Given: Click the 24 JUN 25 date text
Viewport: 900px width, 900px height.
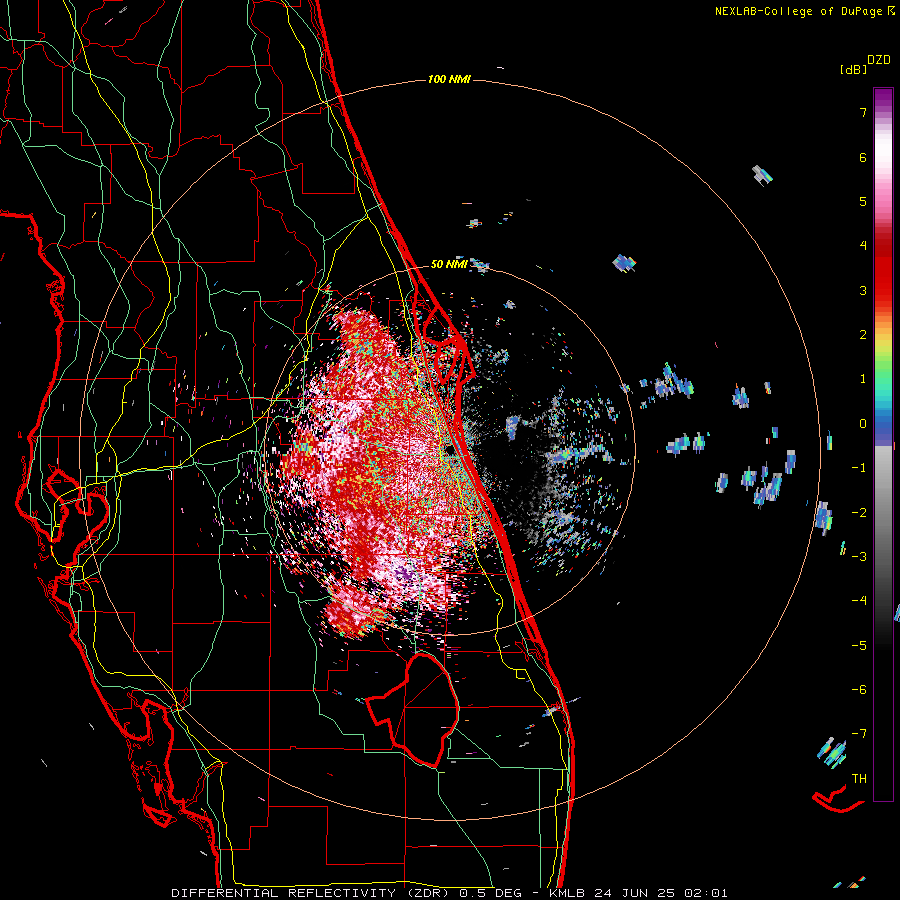Looking at the screenshot, I should 635,893.
